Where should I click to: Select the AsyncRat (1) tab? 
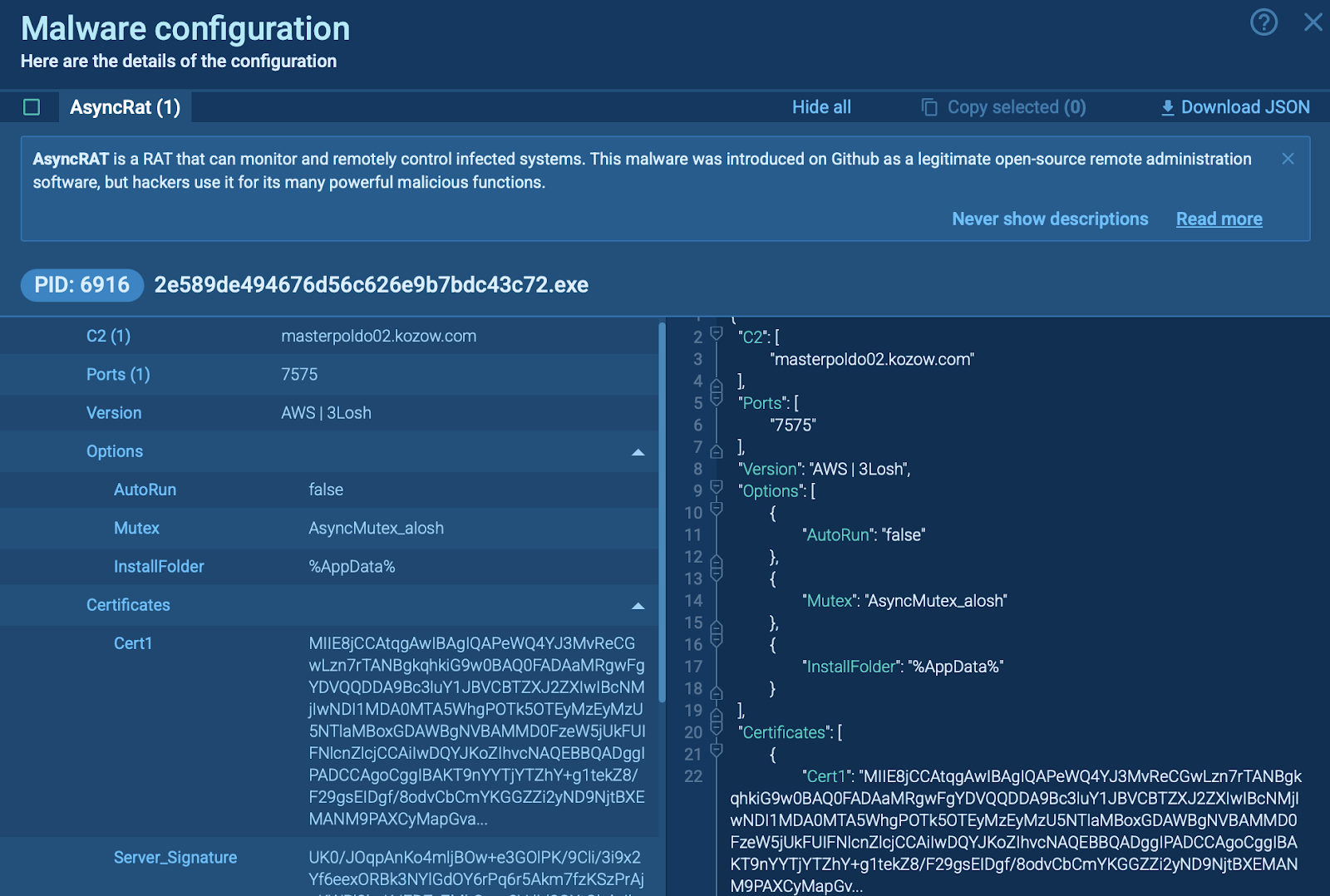[125, 107]
